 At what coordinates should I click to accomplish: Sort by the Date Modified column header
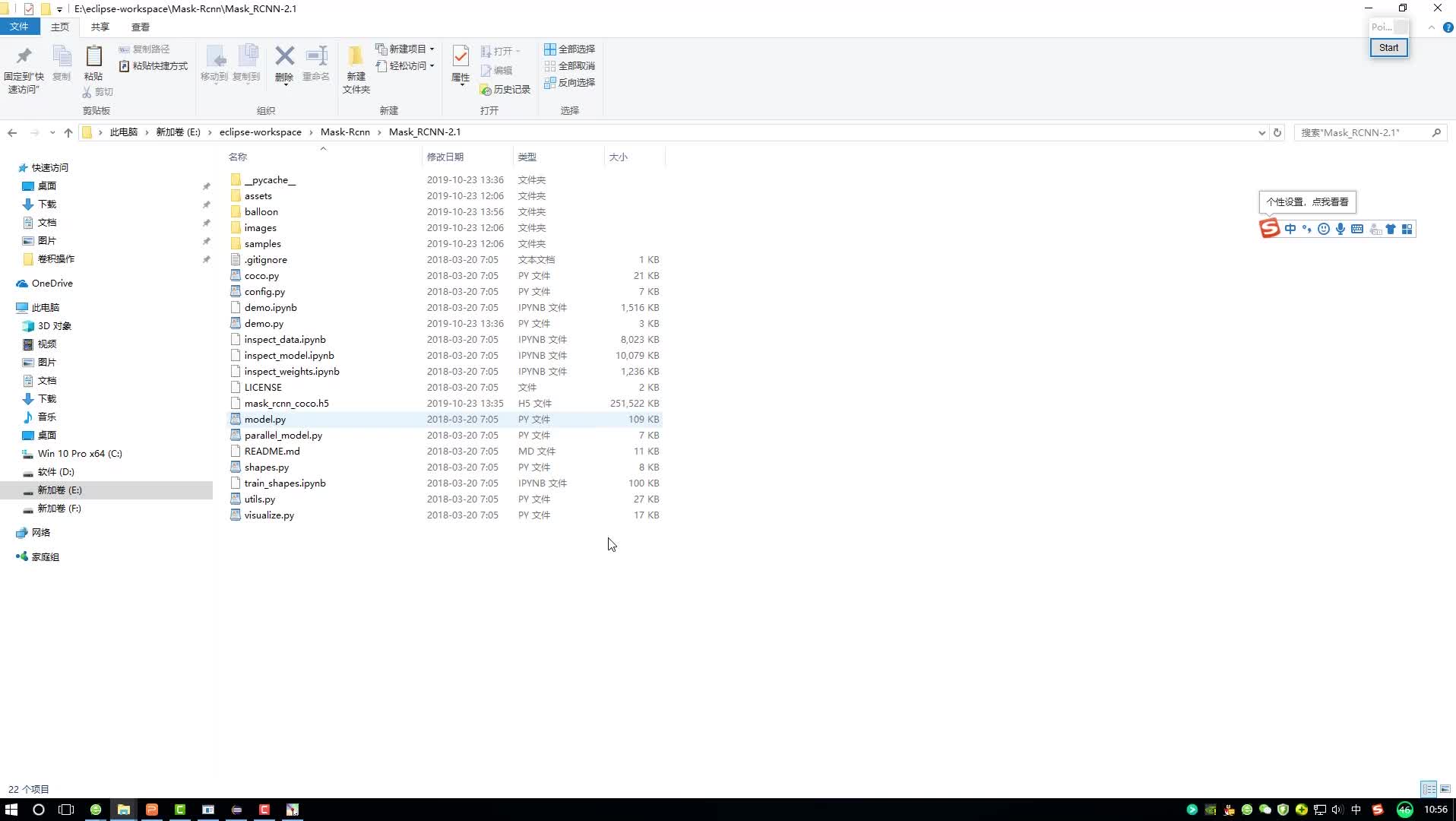click(467, 157)
